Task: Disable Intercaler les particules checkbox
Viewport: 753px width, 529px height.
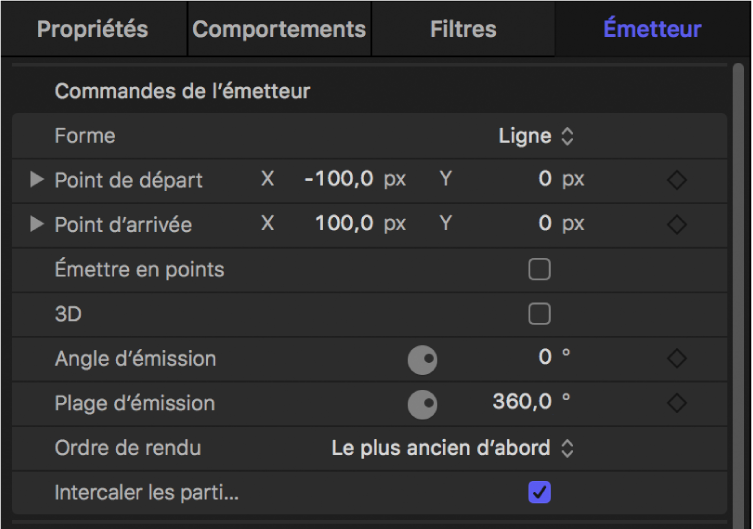Action: [x=539, y=492]
